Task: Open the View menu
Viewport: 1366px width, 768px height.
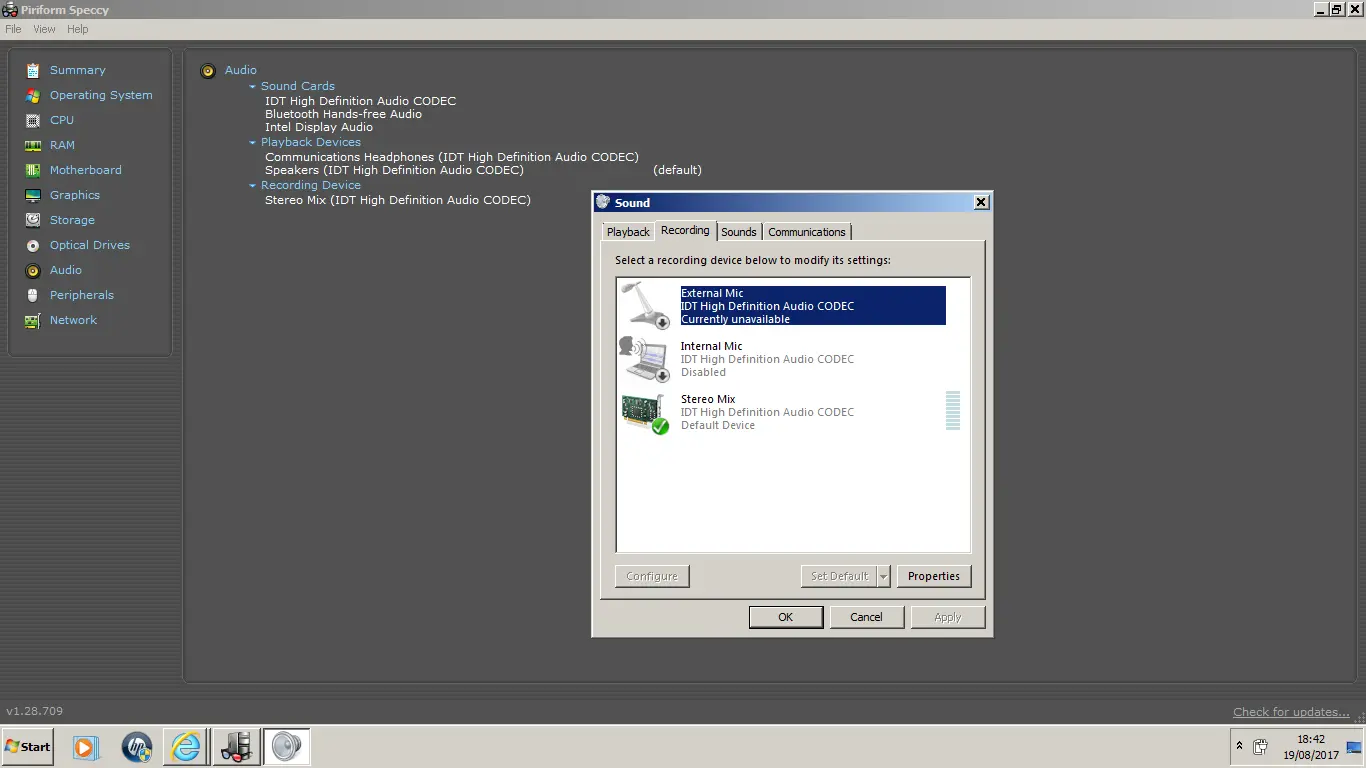Action: [x=44, y=29]
